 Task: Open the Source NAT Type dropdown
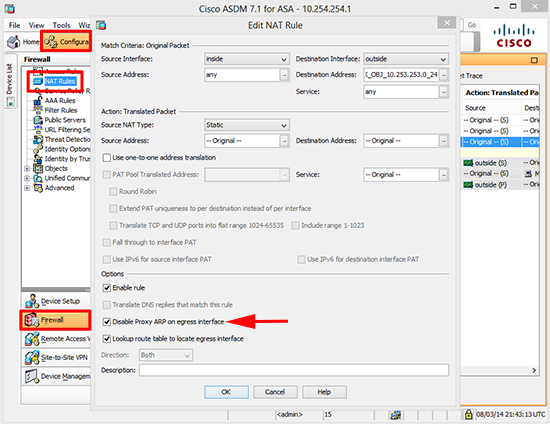coord(247,125)
